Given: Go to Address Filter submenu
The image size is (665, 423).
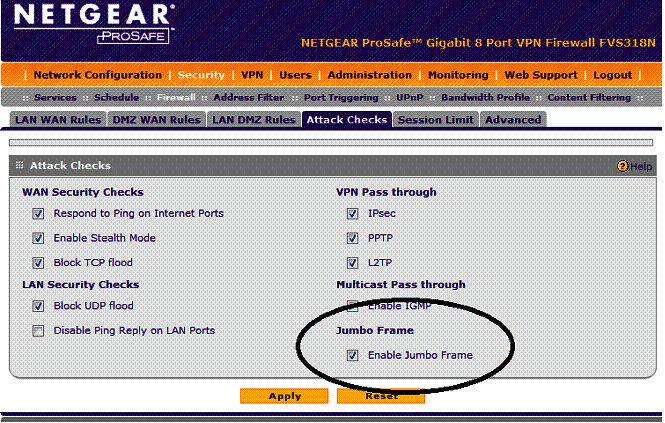Looking at the screenshot, I should point(249,97).
